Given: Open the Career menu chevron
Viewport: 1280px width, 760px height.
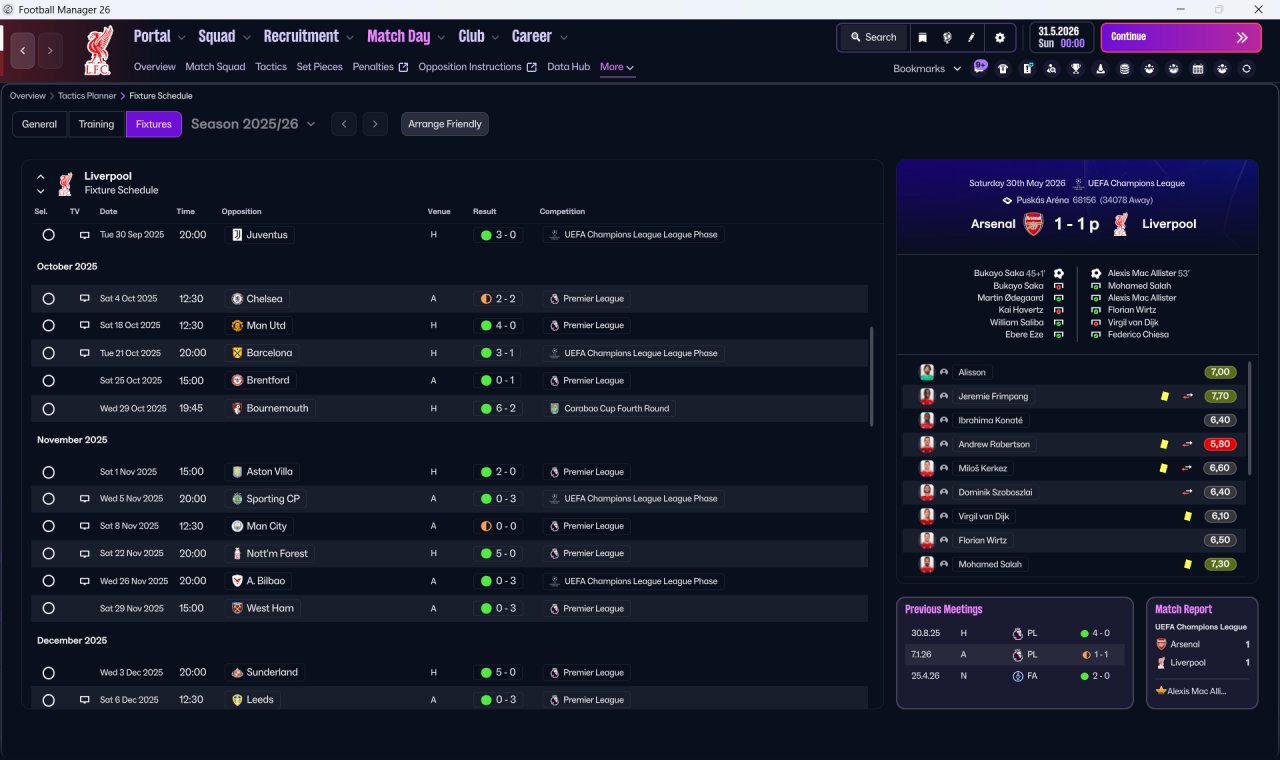Looking at the screenshot, I should point(563,37).
